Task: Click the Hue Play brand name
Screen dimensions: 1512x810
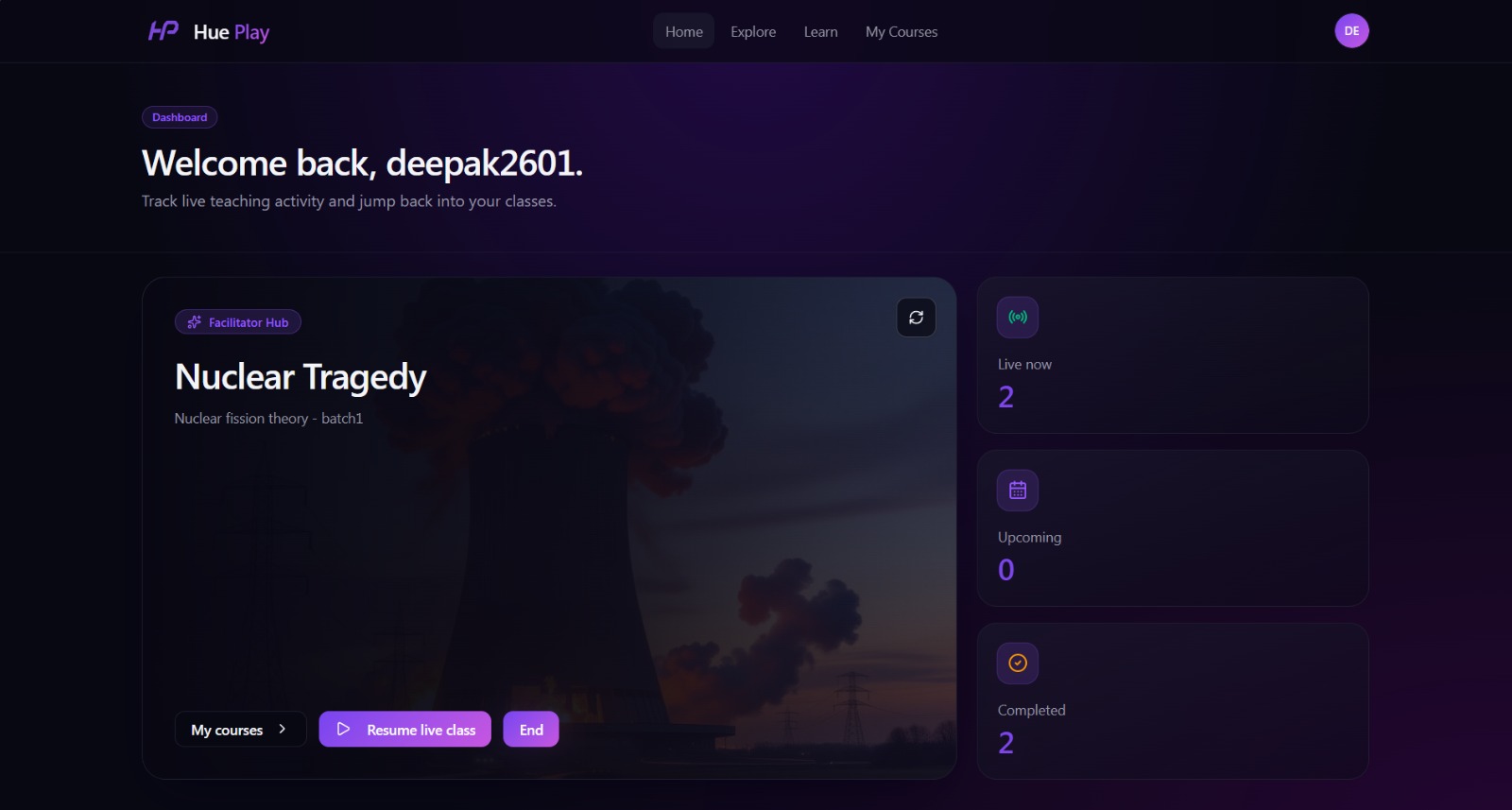Action: (232, 32)
